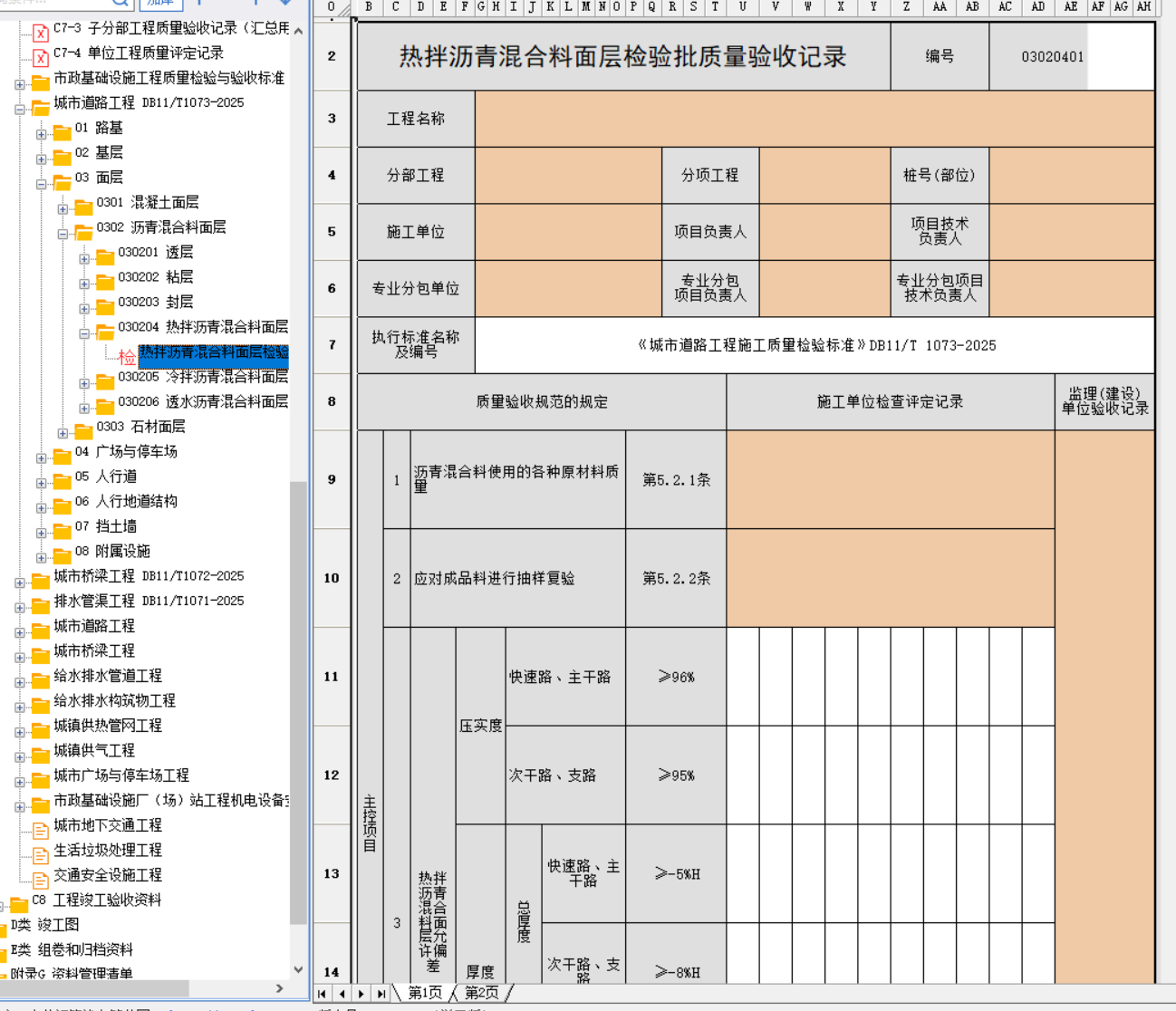Click the 工程名称 input cell

click(814, 119)
